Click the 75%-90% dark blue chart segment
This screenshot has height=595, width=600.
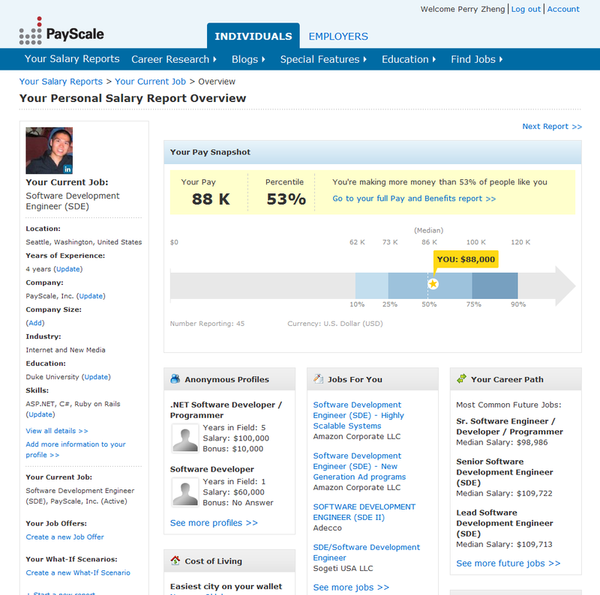(495, 285)
